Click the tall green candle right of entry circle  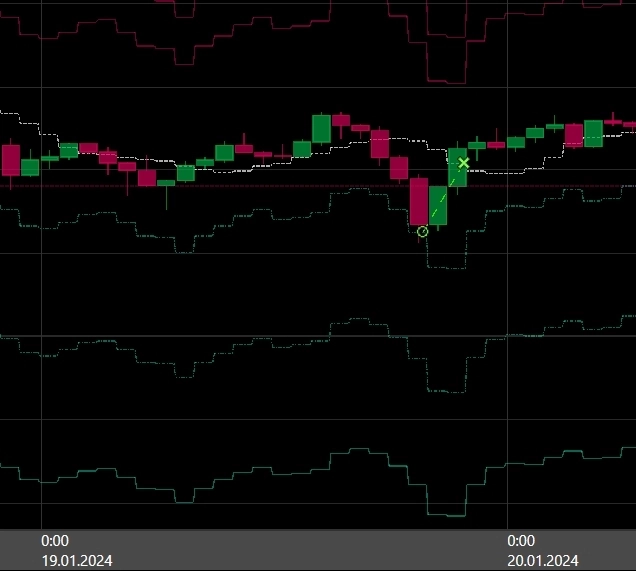click(x=438, y=205)
